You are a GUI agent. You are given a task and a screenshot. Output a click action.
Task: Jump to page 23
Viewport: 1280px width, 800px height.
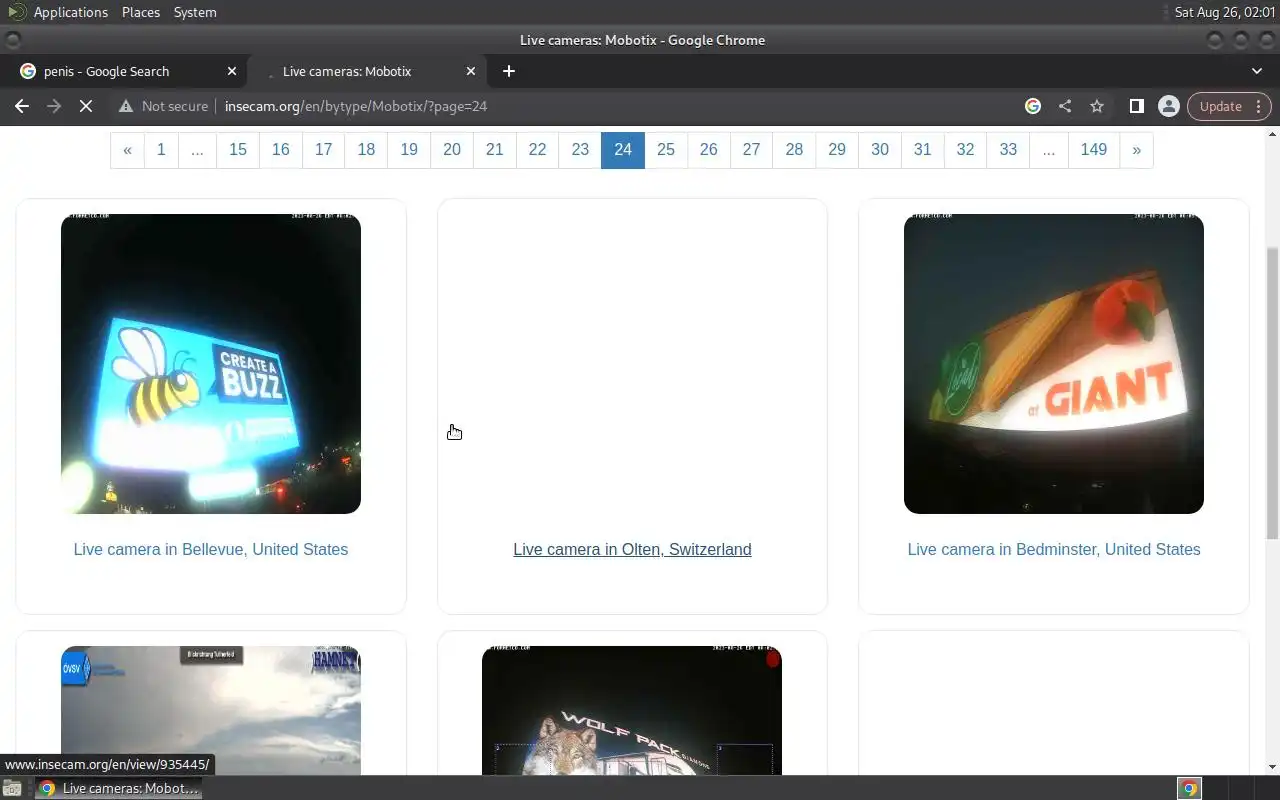pos(580,150)
